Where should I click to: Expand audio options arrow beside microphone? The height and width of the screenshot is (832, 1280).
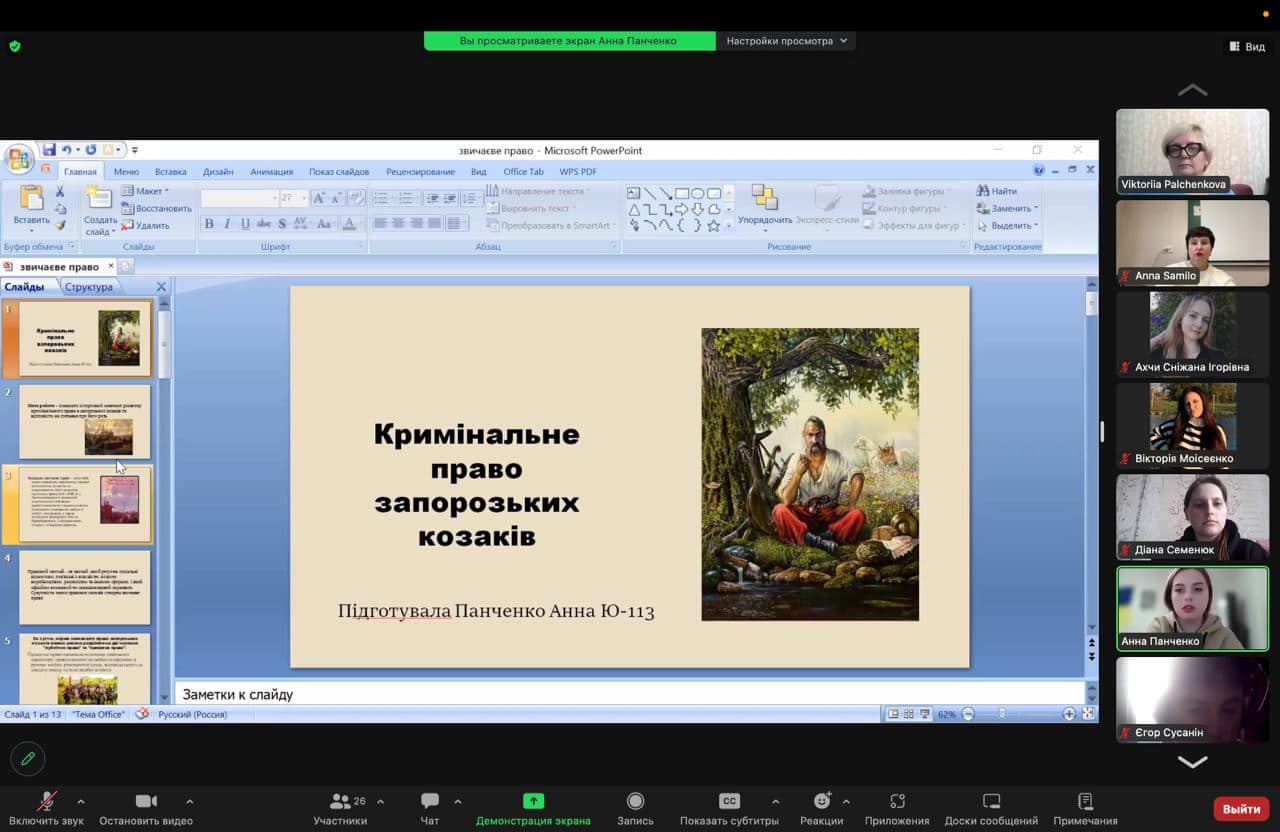click(81, 801)
